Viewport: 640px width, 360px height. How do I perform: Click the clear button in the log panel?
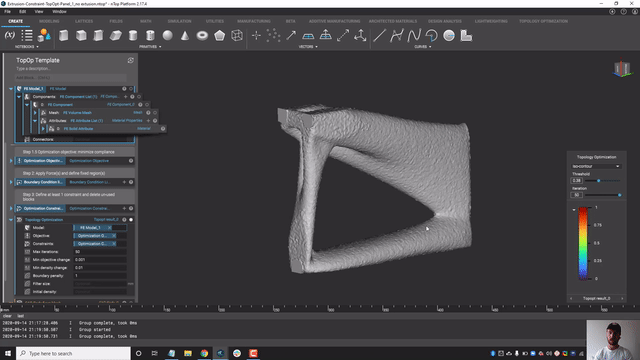click(x=7, y=316)
